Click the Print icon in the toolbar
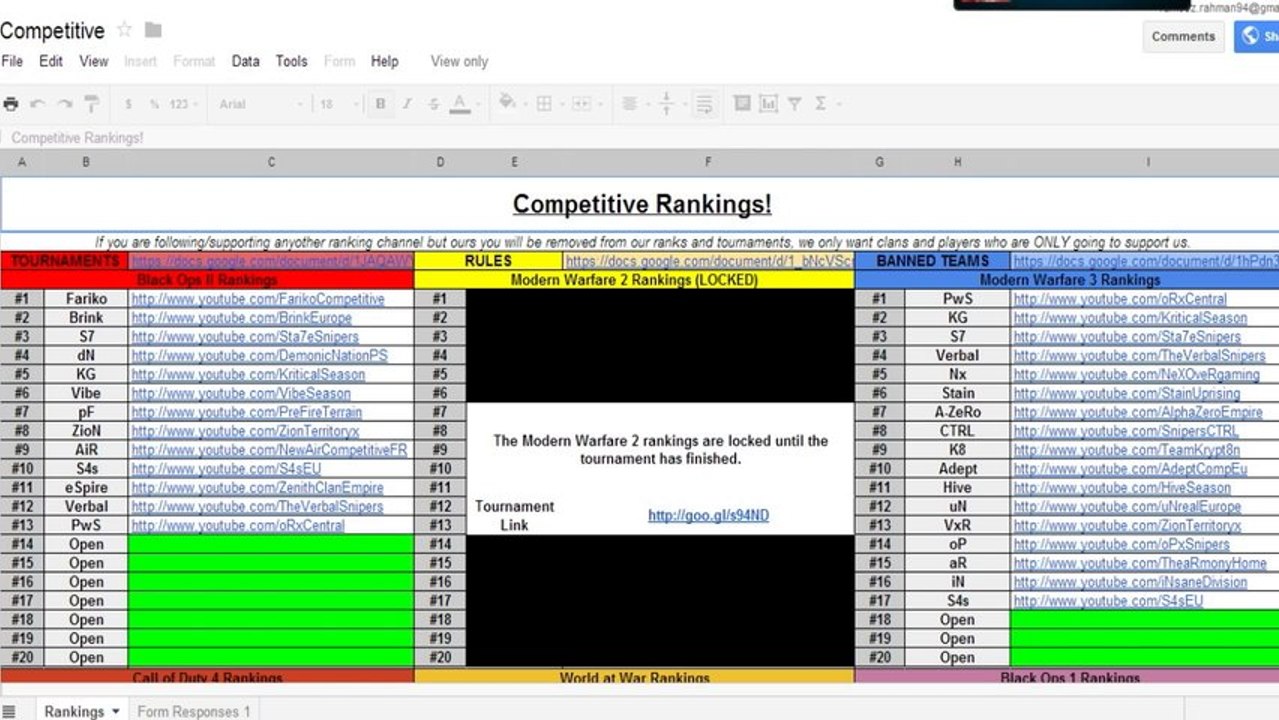The width and height of the screenshot is (1279, 720). (x=11, y=103)
